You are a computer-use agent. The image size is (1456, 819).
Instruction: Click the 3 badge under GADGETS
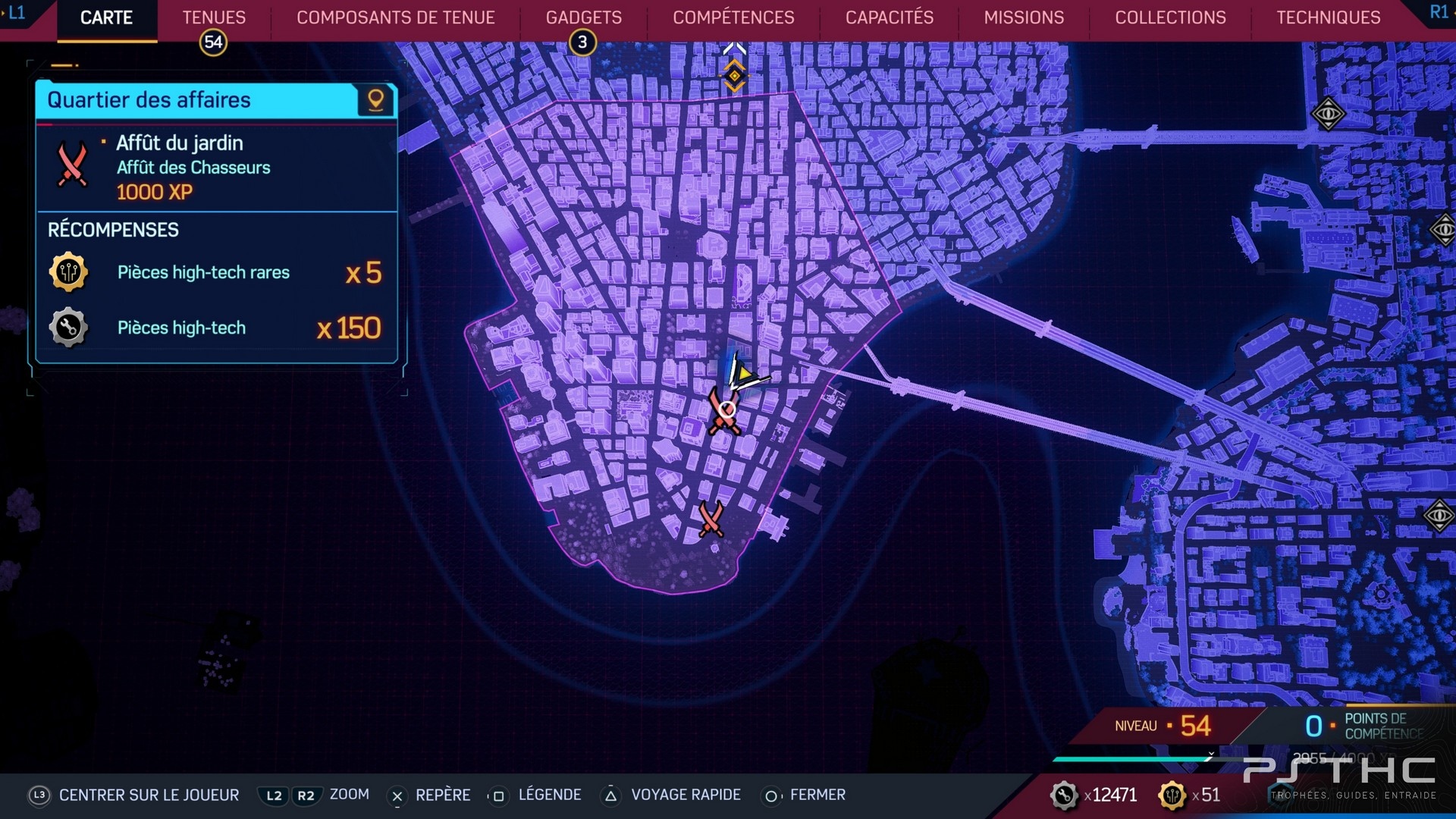(582, 42)
